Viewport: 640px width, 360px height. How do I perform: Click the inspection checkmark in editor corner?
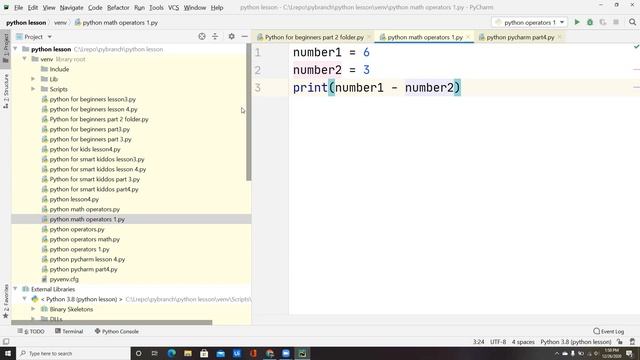pyautogui.click(x=636, y=47)
